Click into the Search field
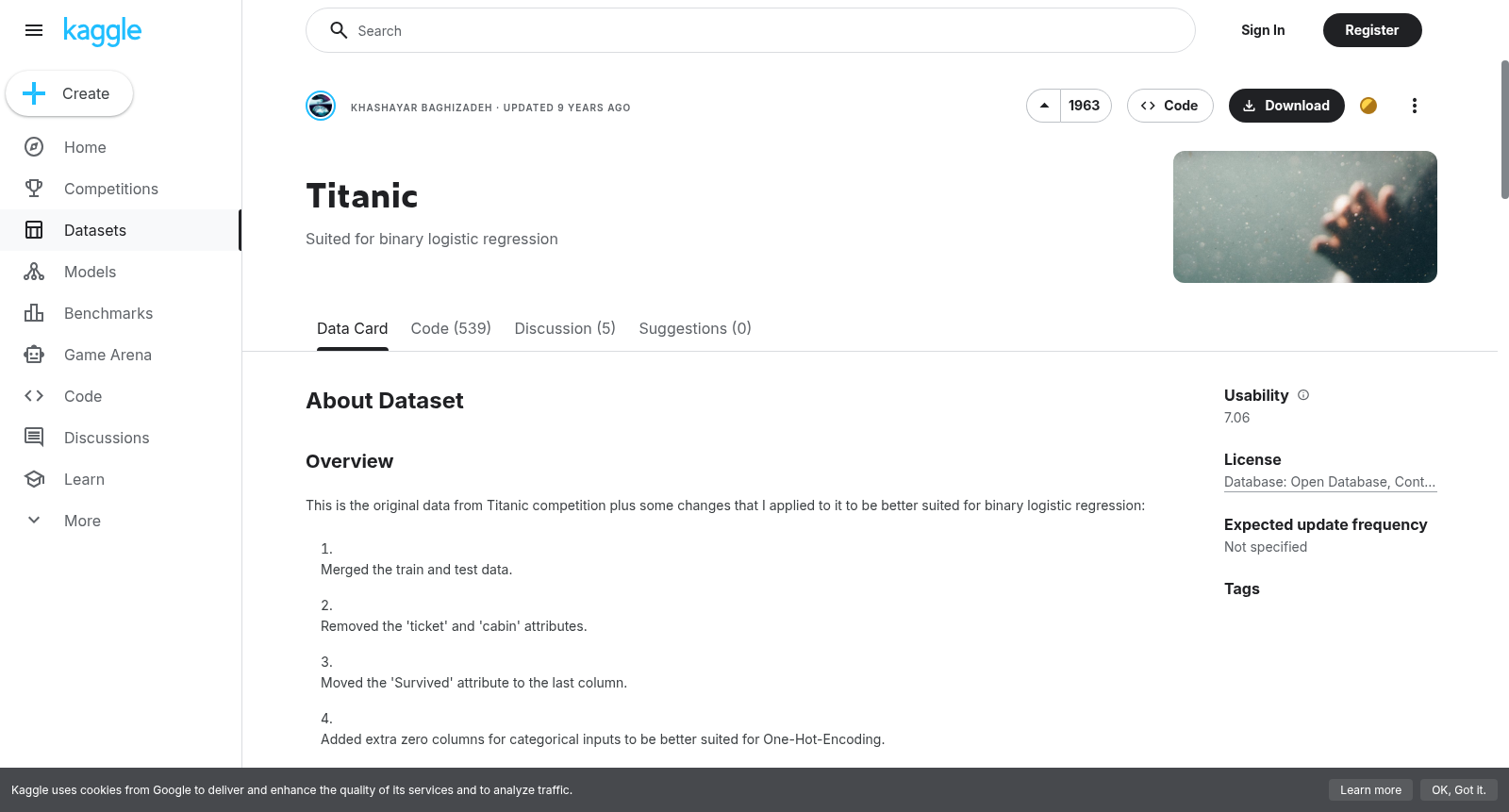 (751, 30)
